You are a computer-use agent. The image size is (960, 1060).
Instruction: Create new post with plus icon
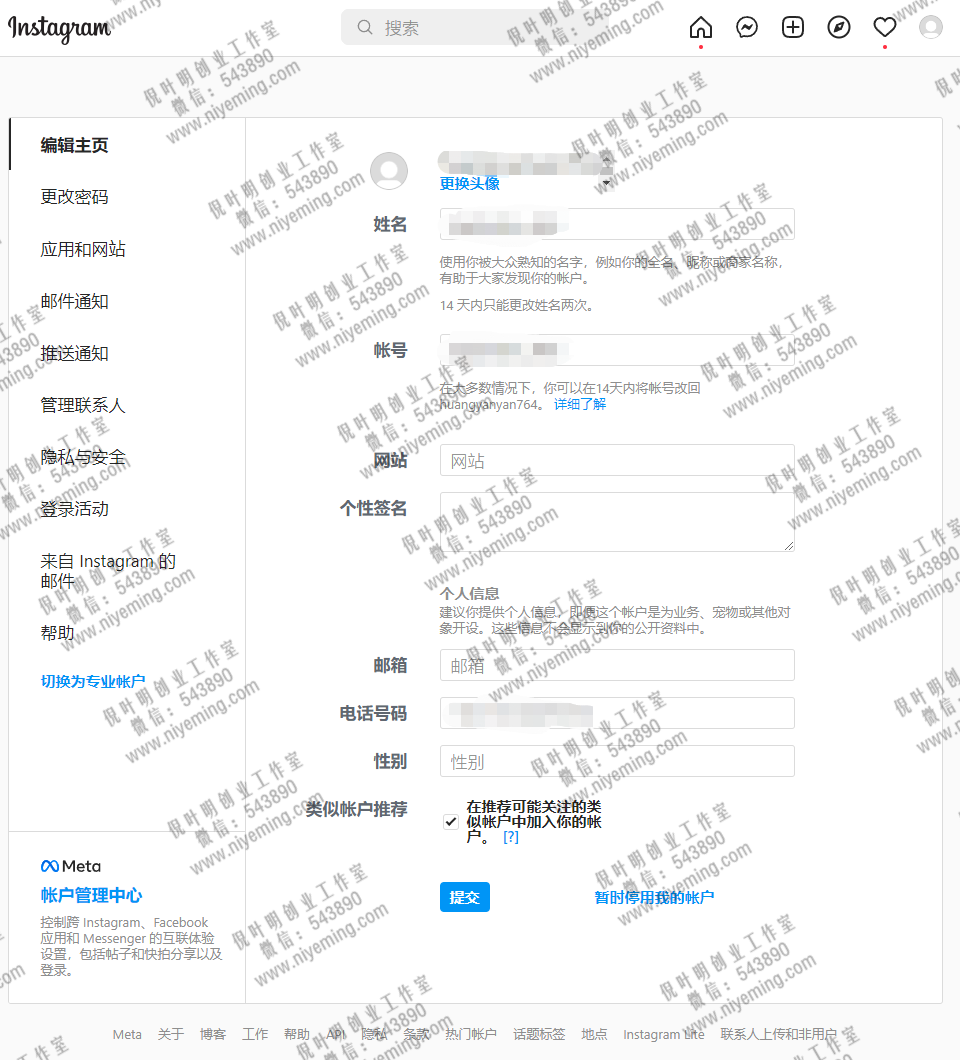[792, 27]
